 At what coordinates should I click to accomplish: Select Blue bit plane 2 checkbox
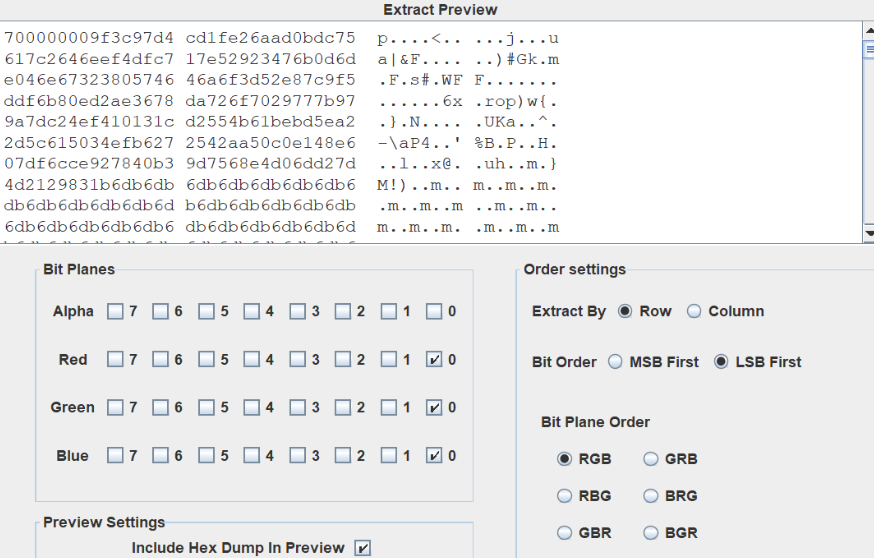point(343,455)
